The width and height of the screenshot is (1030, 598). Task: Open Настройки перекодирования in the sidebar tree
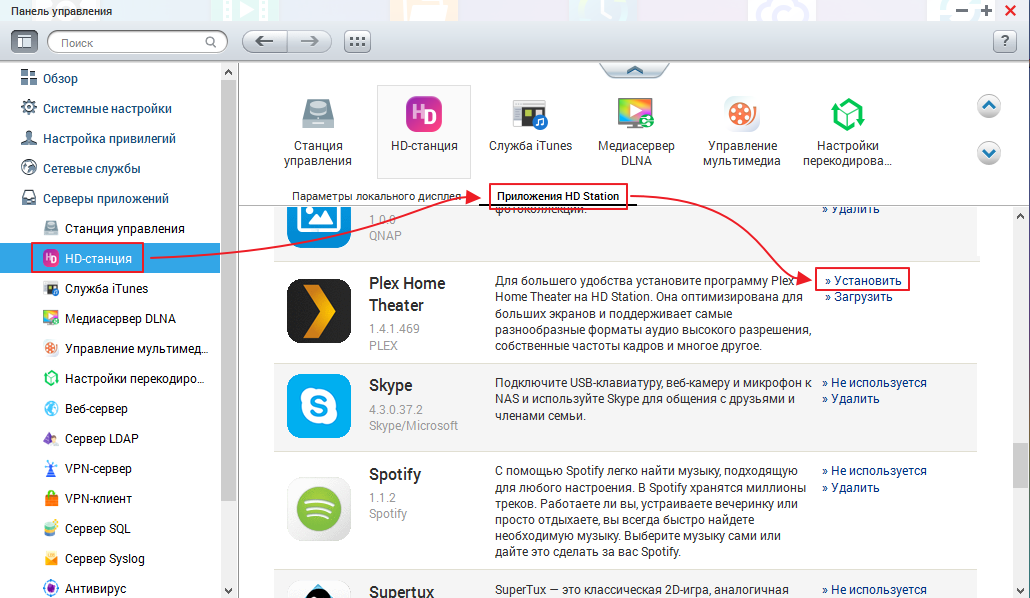[134, 379]
